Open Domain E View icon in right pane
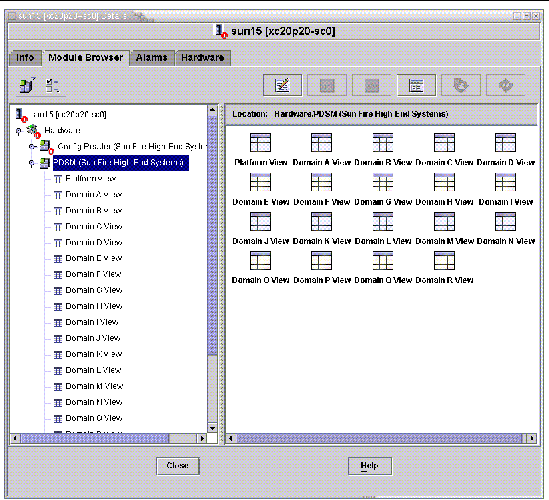The image size is (549, 500). [260, 182]
